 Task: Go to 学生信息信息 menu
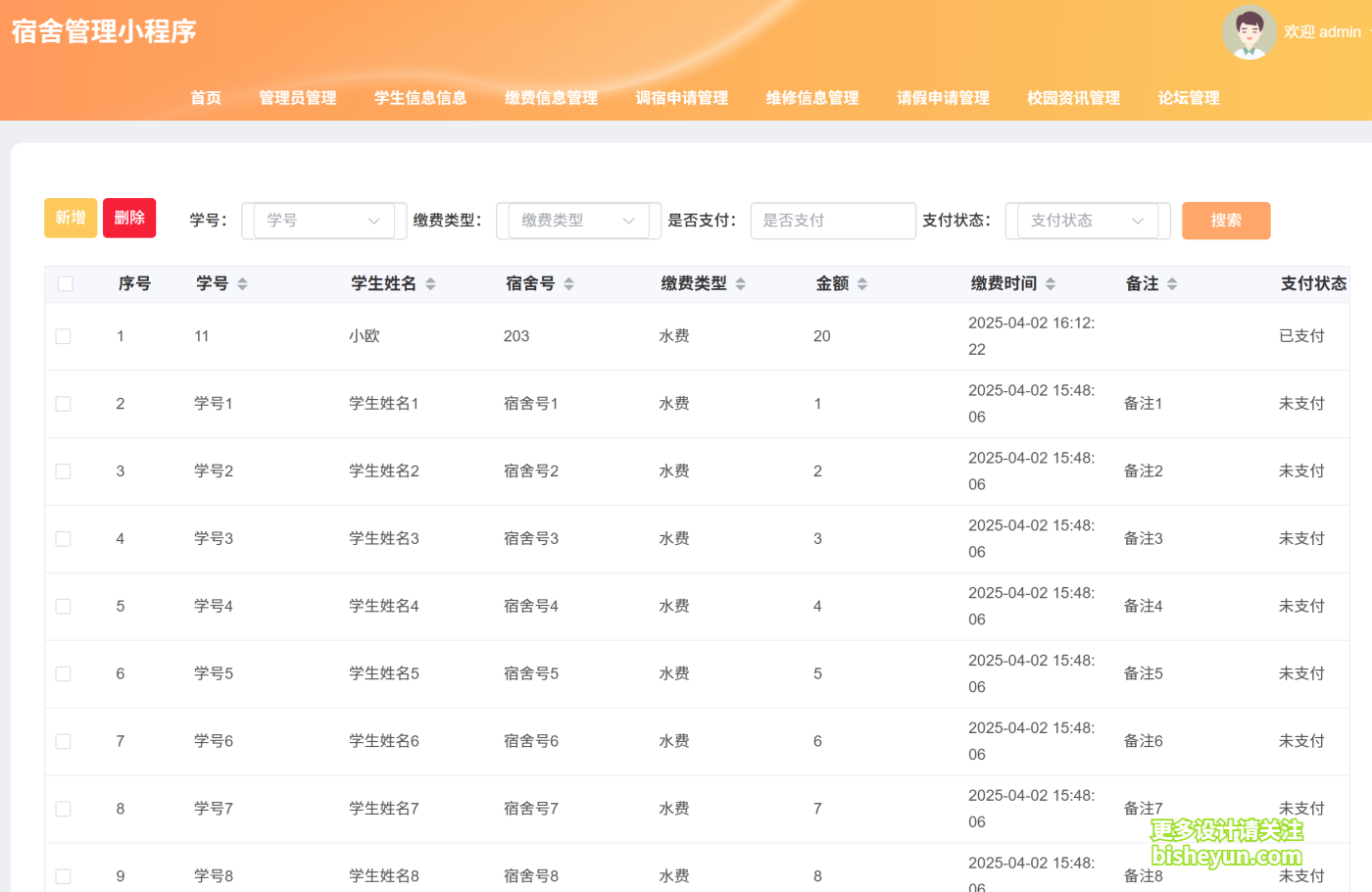420,98
